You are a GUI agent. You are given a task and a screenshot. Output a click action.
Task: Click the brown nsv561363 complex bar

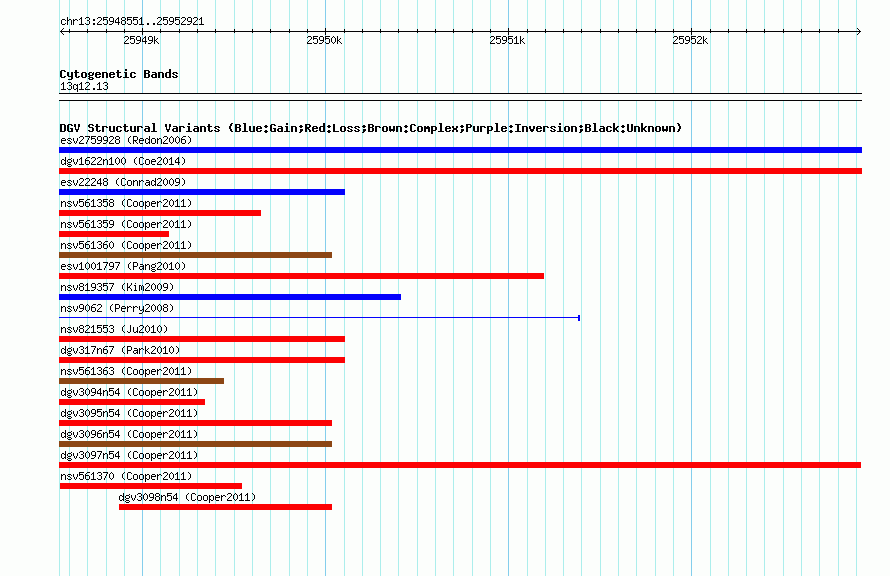pyautogui.click(x=141, y=381)
